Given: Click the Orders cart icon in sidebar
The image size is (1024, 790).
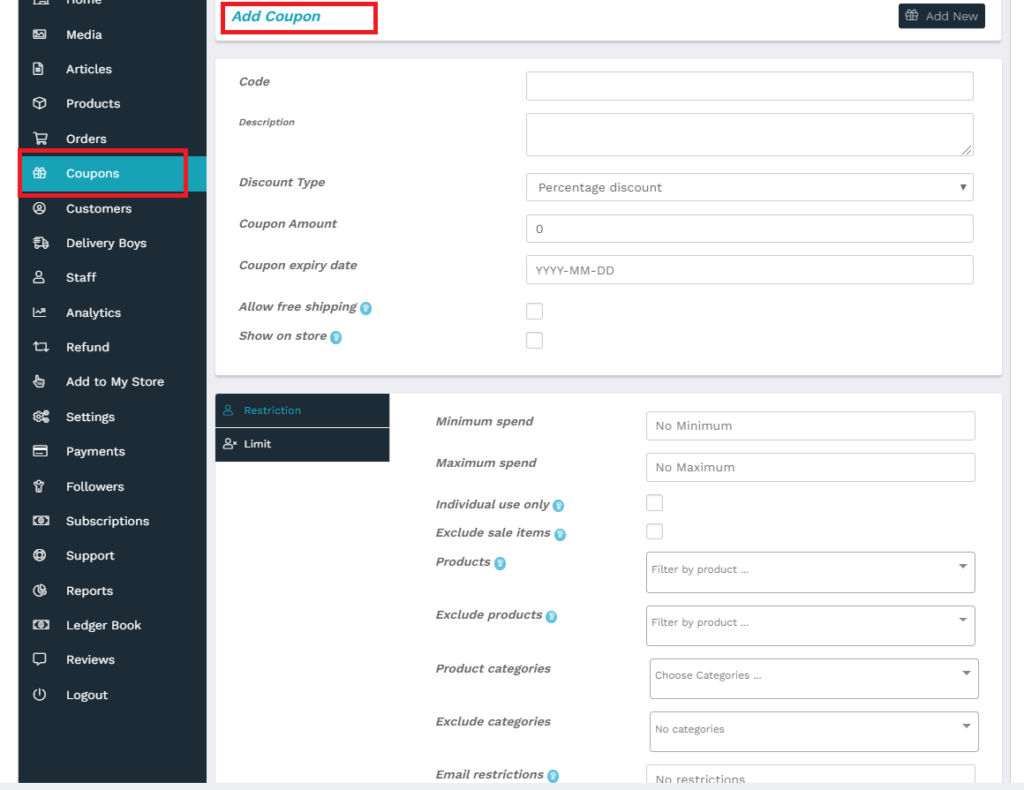Looking at the screenshot, I should click(x=40, y=139).
